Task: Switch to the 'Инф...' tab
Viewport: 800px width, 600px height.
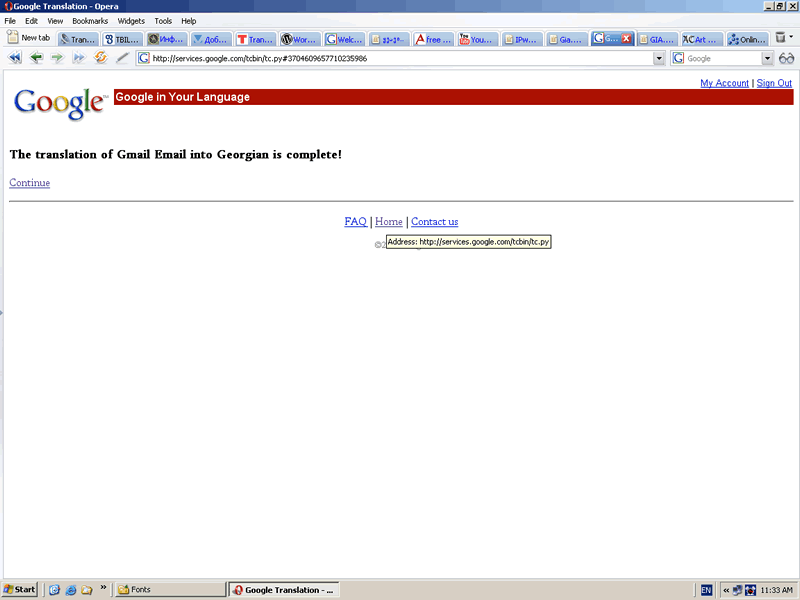Action: (x=166, y=39)
